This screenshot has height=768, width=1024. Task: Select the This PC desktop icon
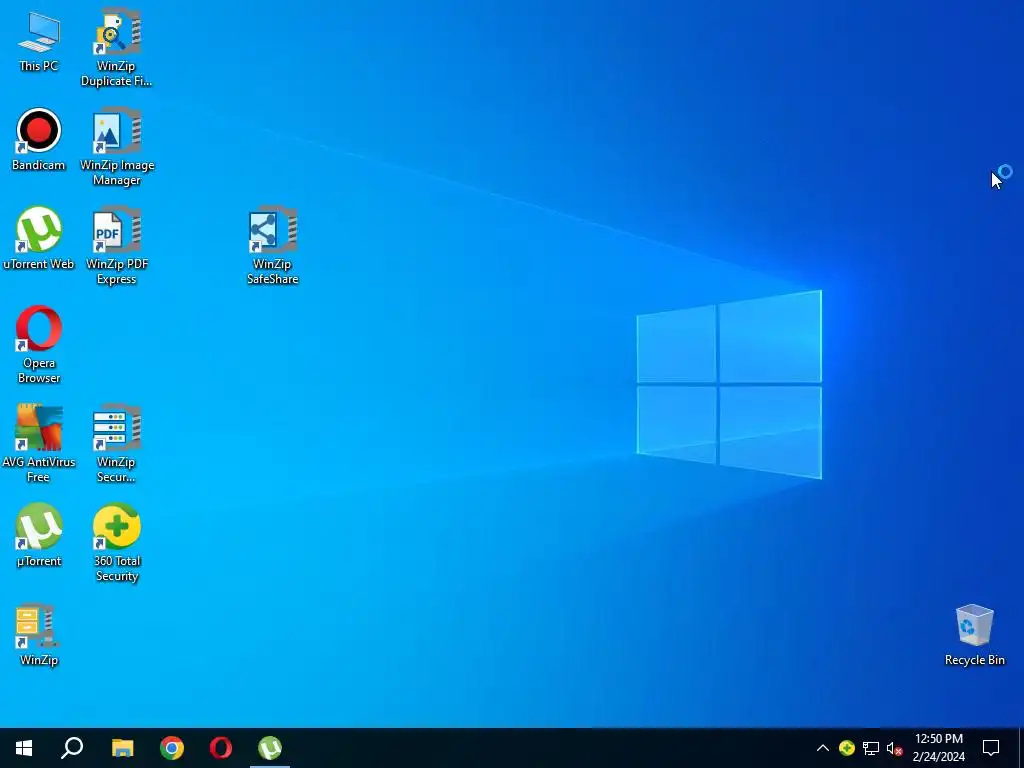[39, 41]
